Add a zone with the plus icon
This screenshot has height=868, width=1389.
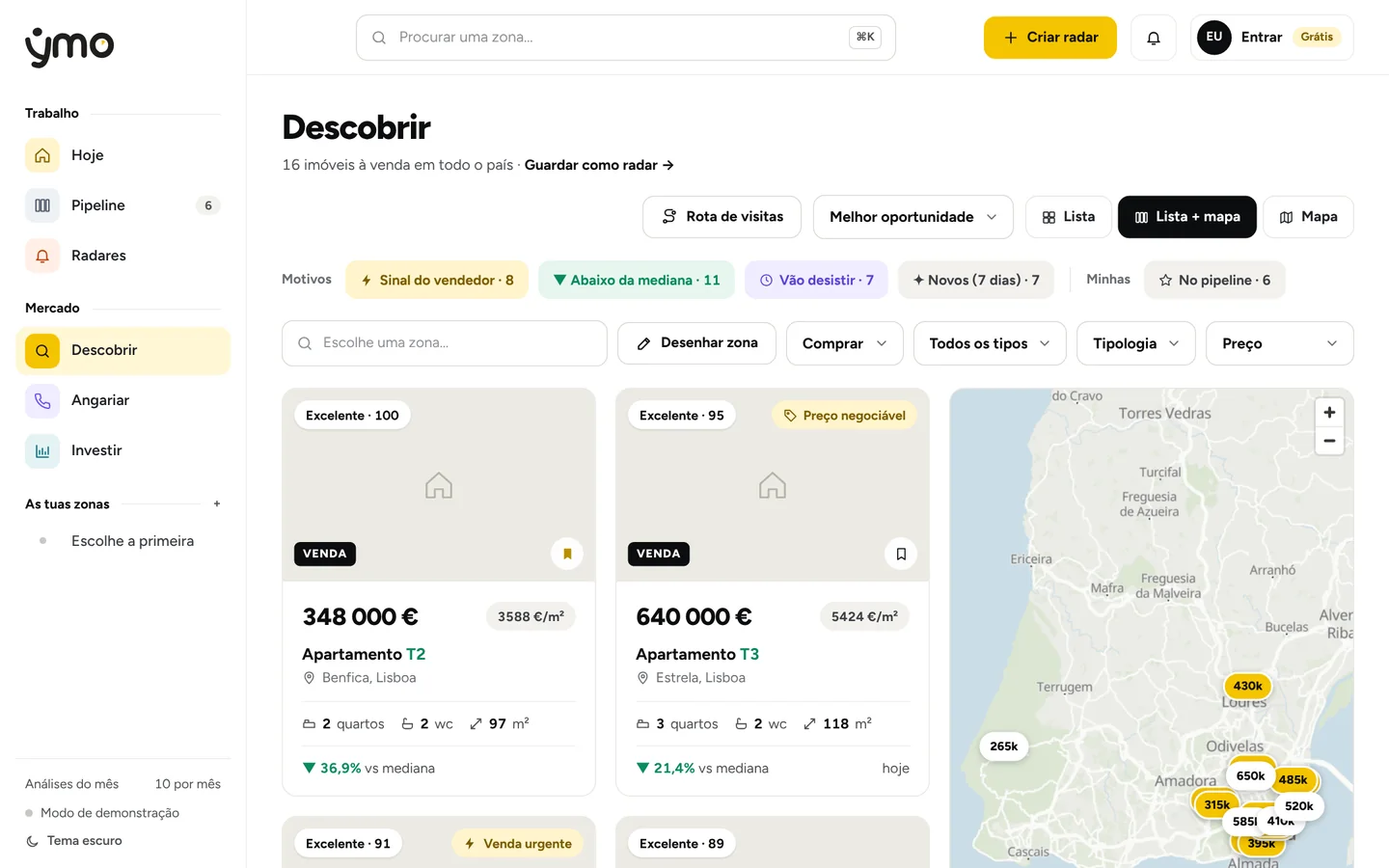[x=217, y=503]
